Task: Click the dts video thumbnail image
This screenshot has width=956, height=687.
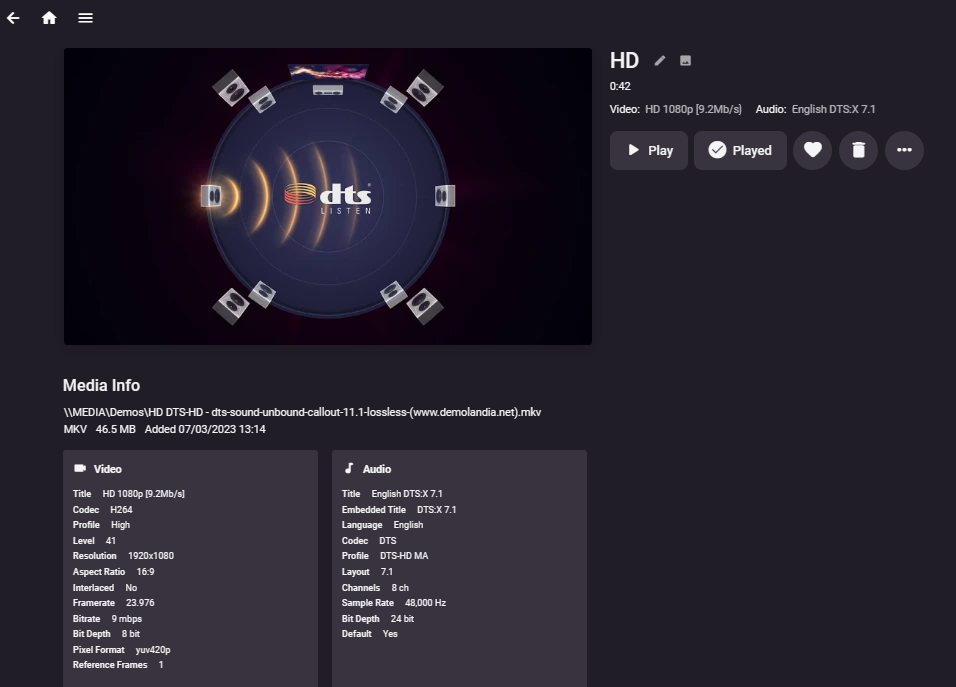Action: (328, 196)
